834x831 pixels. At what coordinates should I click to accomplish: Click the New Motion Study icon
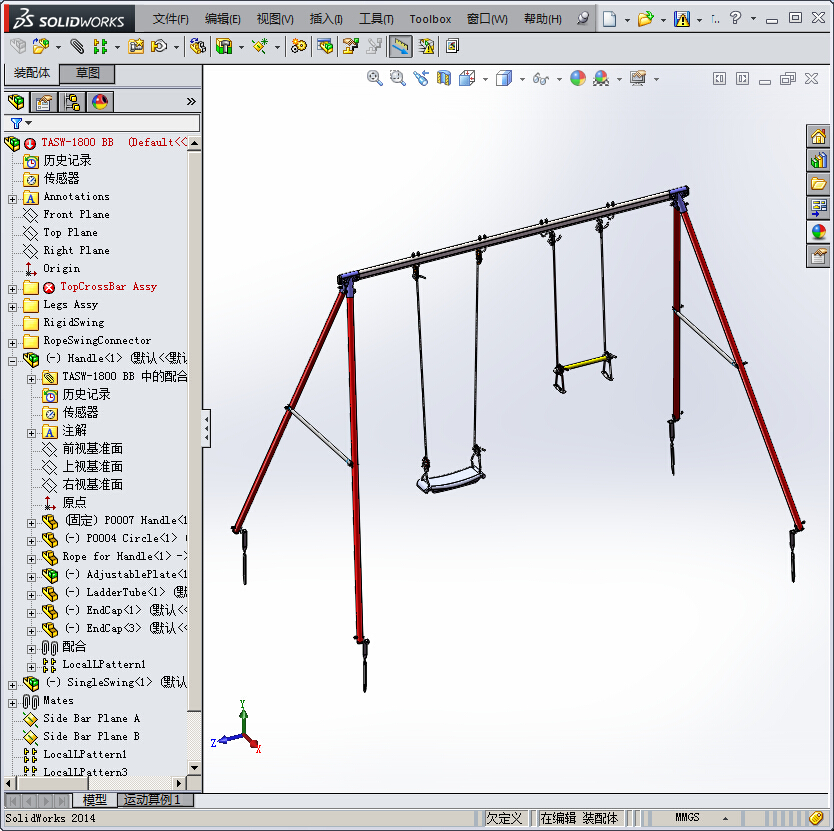coord(299,47)
